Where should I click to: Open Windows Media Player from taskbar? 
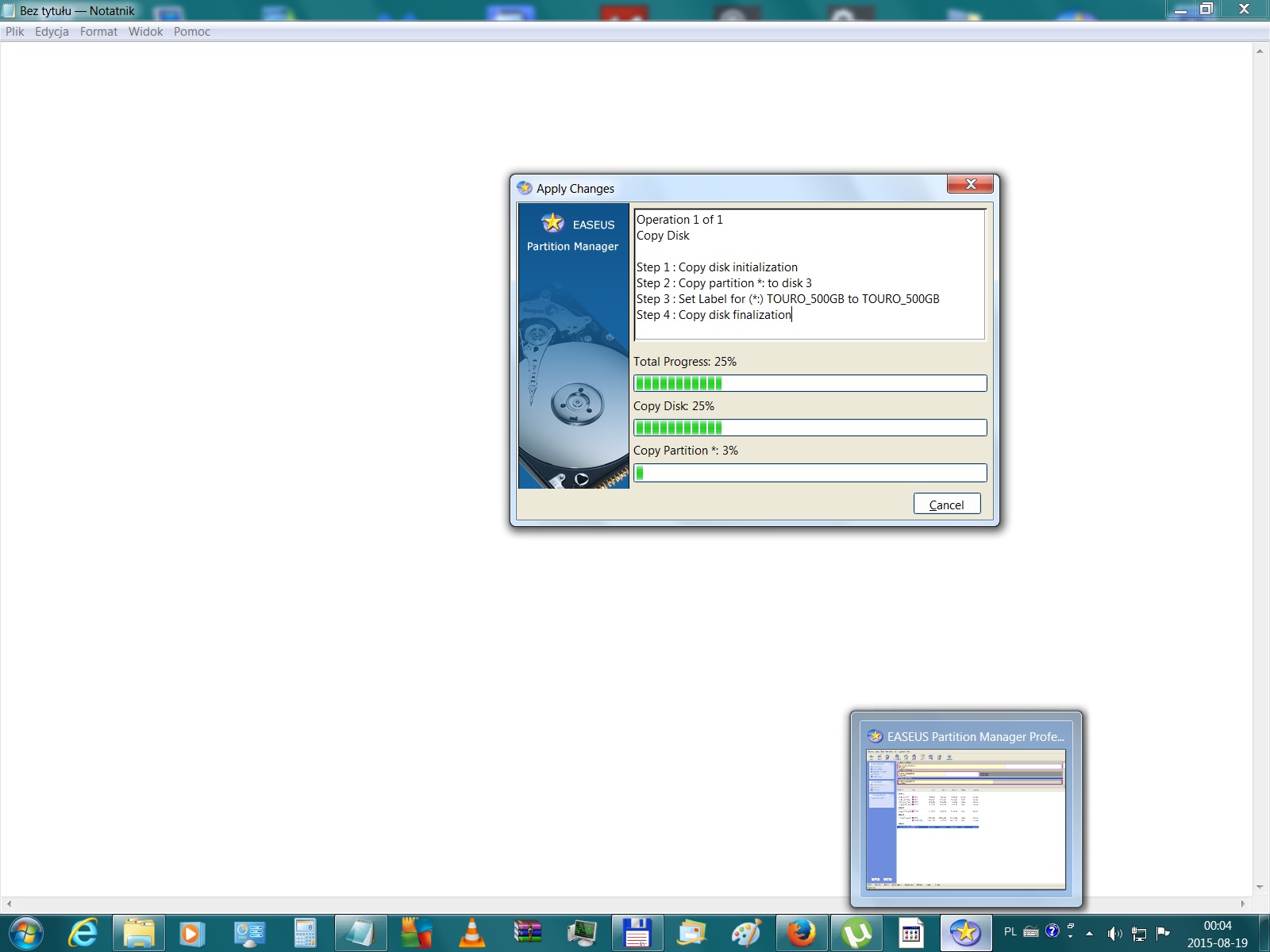click(191, 933)
